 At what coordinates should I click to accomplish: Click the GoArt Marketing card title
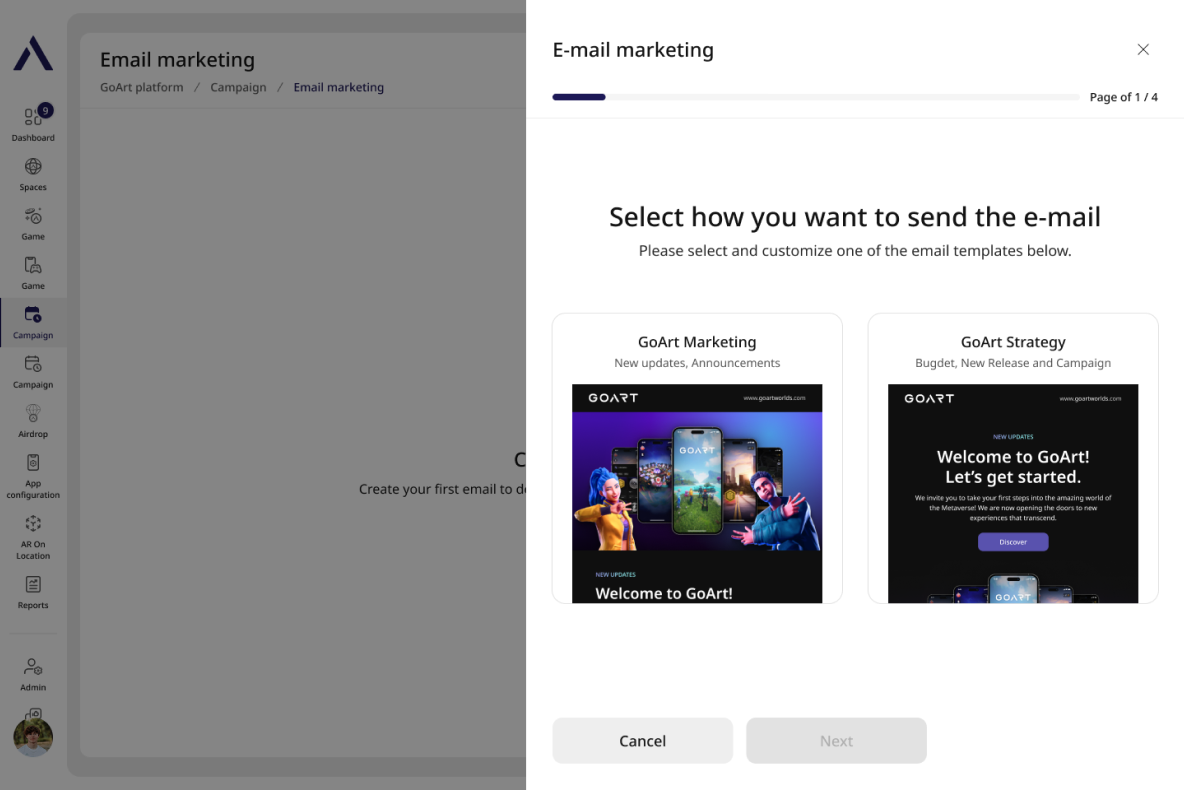click(697, 341)
